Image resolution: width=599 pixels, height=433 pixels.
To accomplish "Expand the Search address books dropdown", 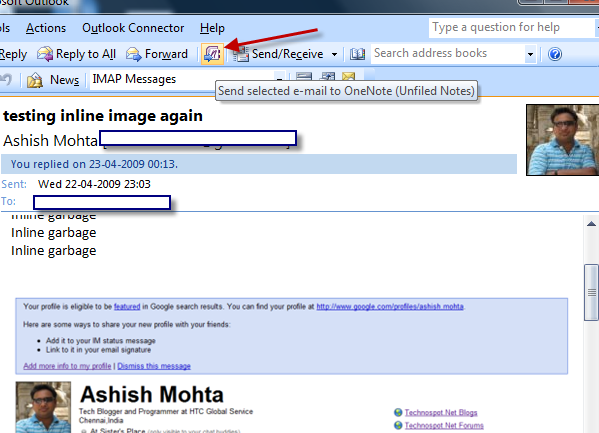I will (530, 54).
